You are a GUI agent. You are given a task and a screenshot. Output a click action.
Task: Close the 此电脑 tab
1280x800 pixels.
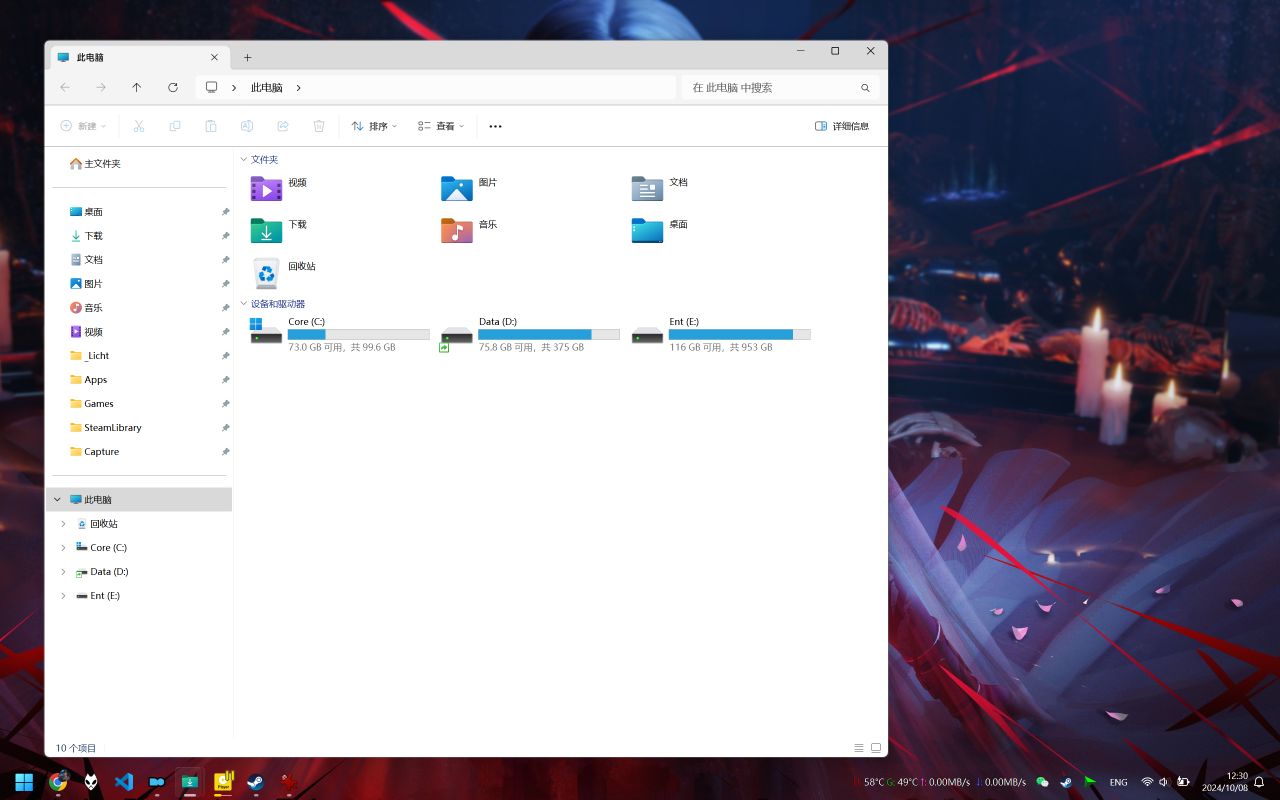214,57
